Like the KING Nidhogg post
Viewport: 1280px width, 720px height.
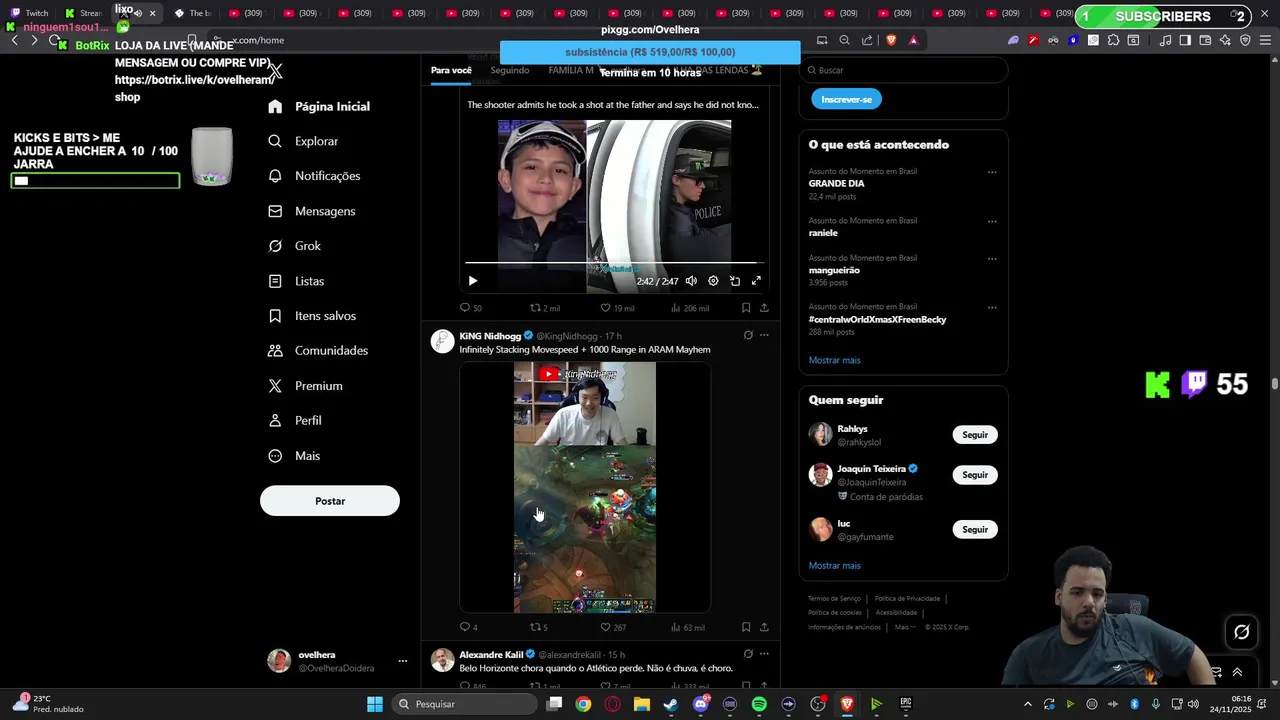(613, 627)
